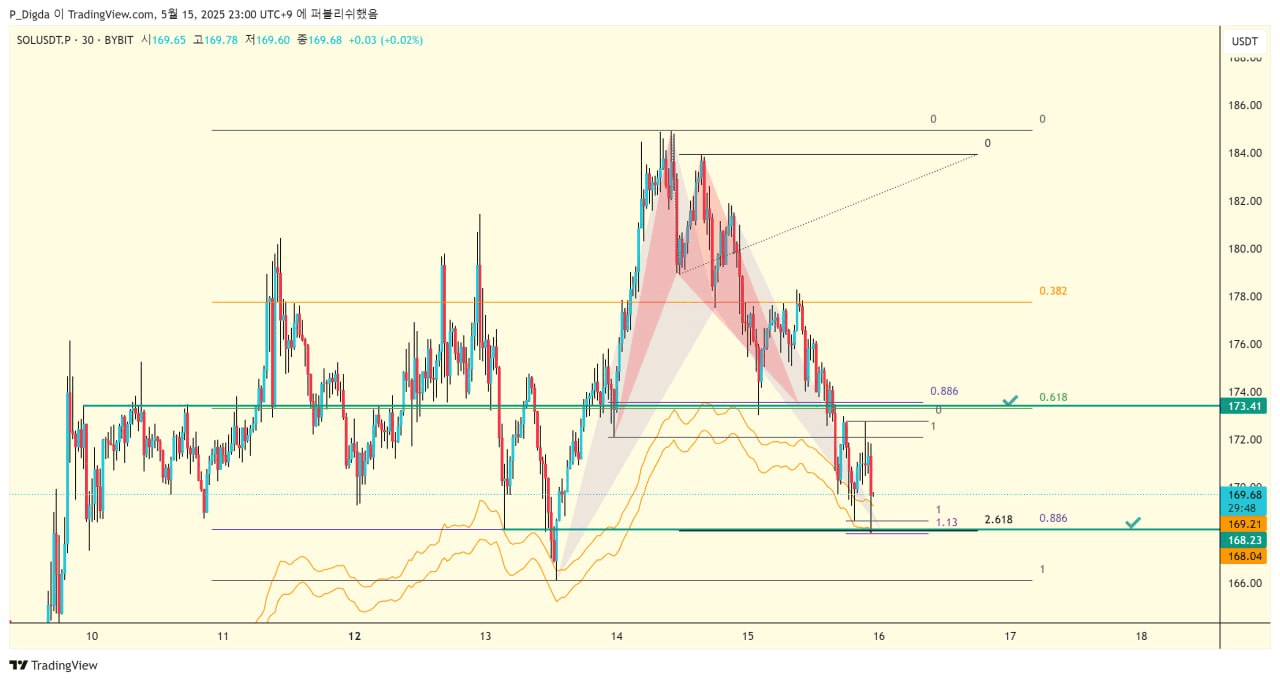1280x682 pixels.
Task: Click the green 168.23 price tag
Action: [1244, 540]
